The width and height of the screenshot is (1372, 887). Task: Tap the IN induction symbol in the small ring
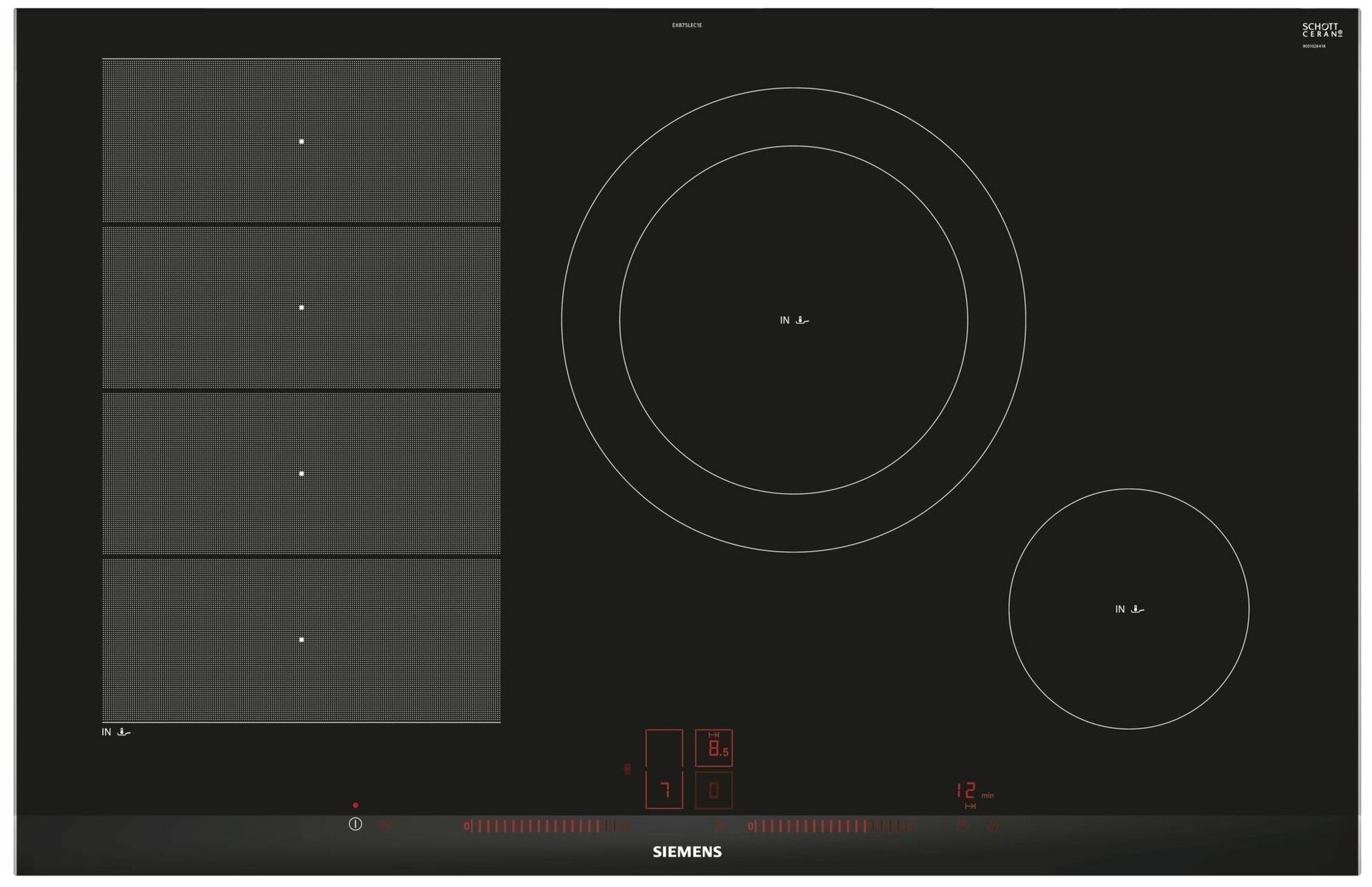1129,609
